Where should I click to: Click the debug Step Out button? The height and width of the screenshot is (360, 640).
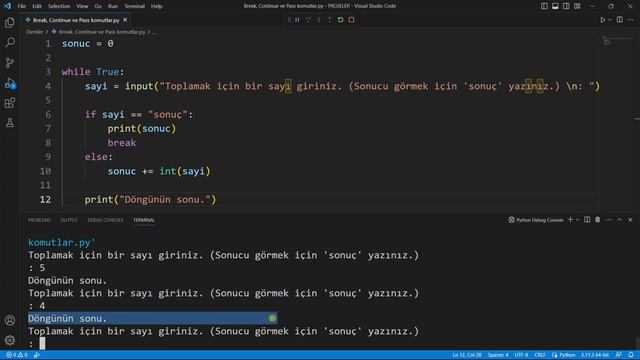coord(330,20)
